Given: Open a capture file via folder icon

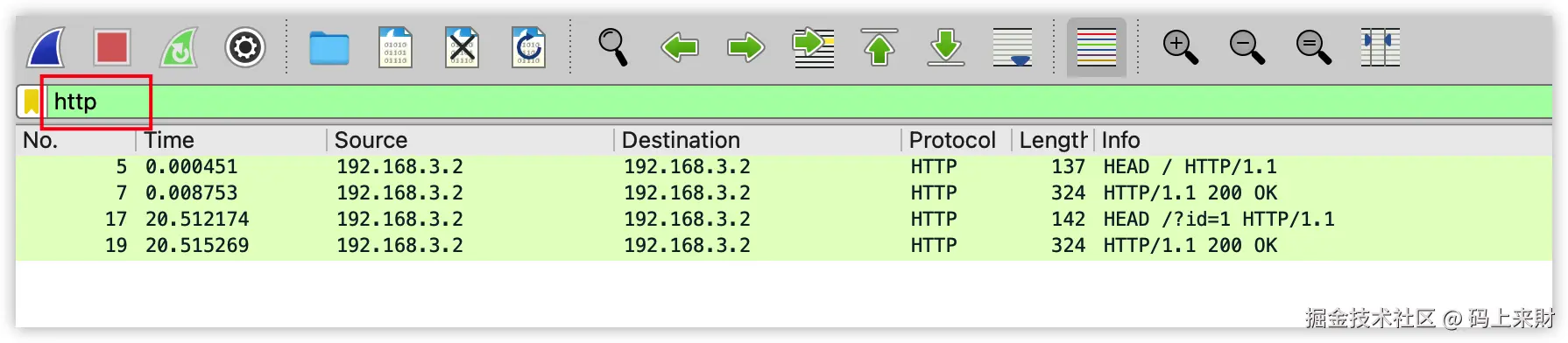Looking at the screenshot, I should (329, 47).
